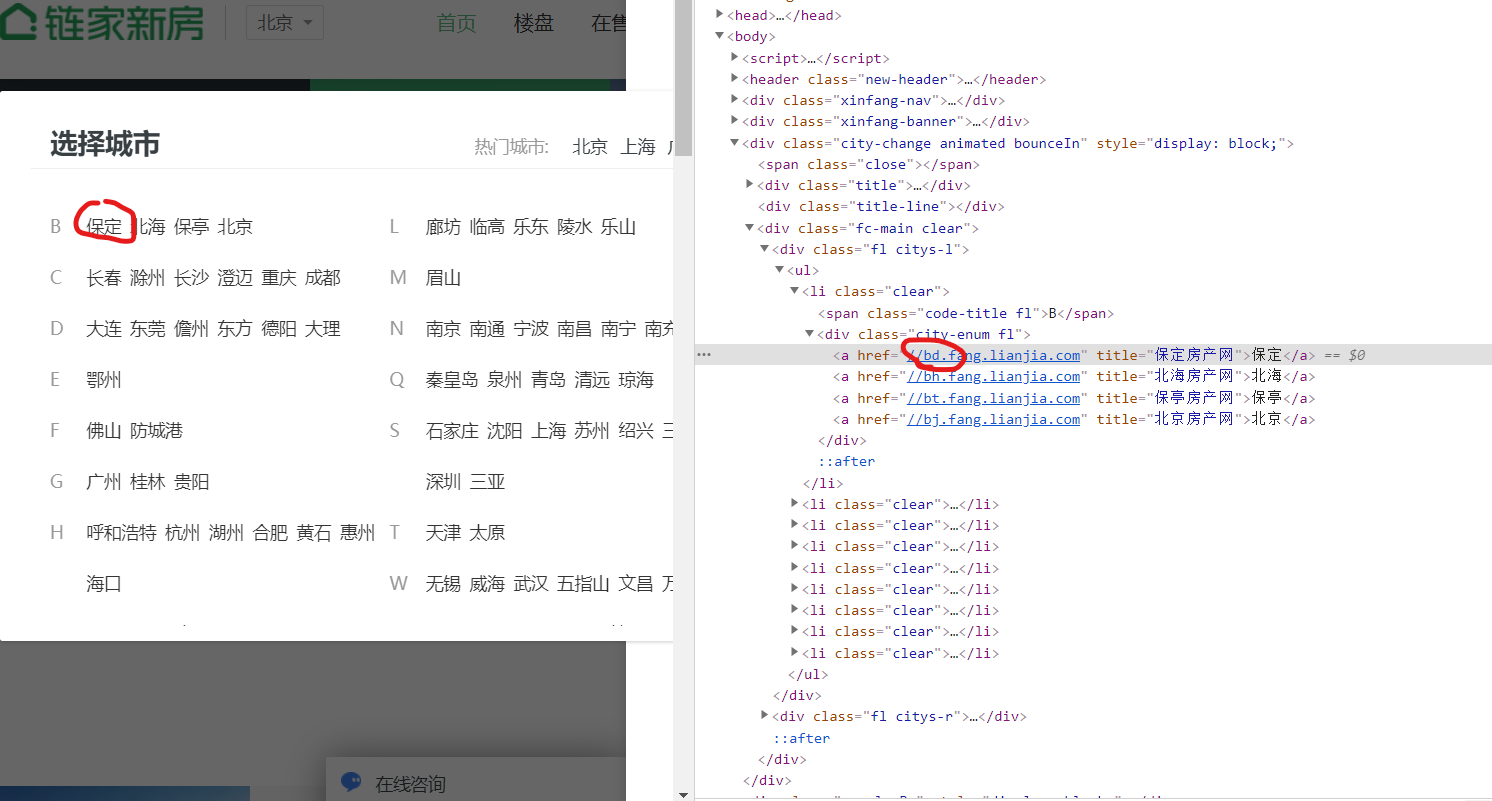
Task: Select city 宁波 under letter N
Action: click(531, 329)
